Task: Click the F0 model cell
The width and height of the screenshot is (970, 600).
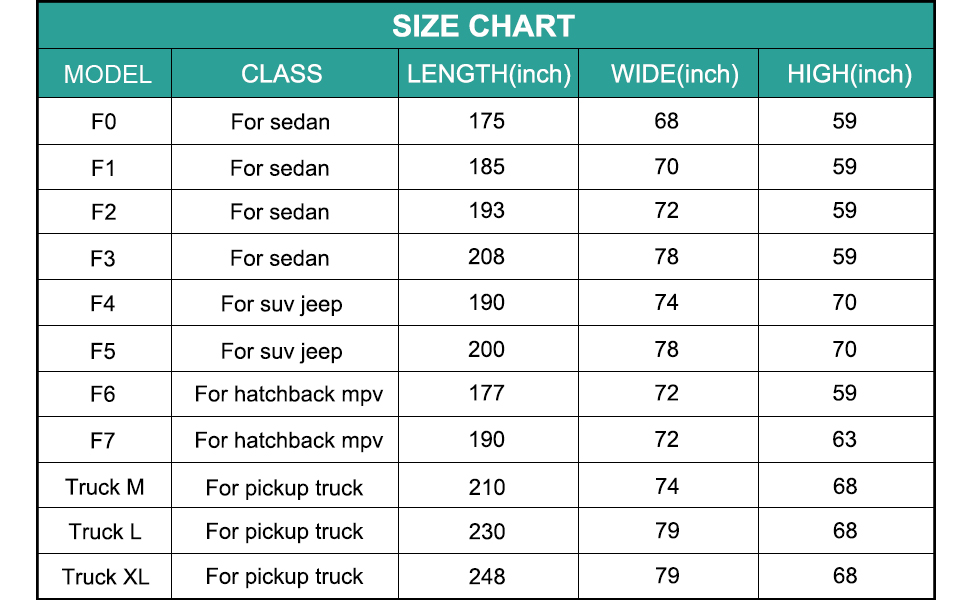Action: 104,122
